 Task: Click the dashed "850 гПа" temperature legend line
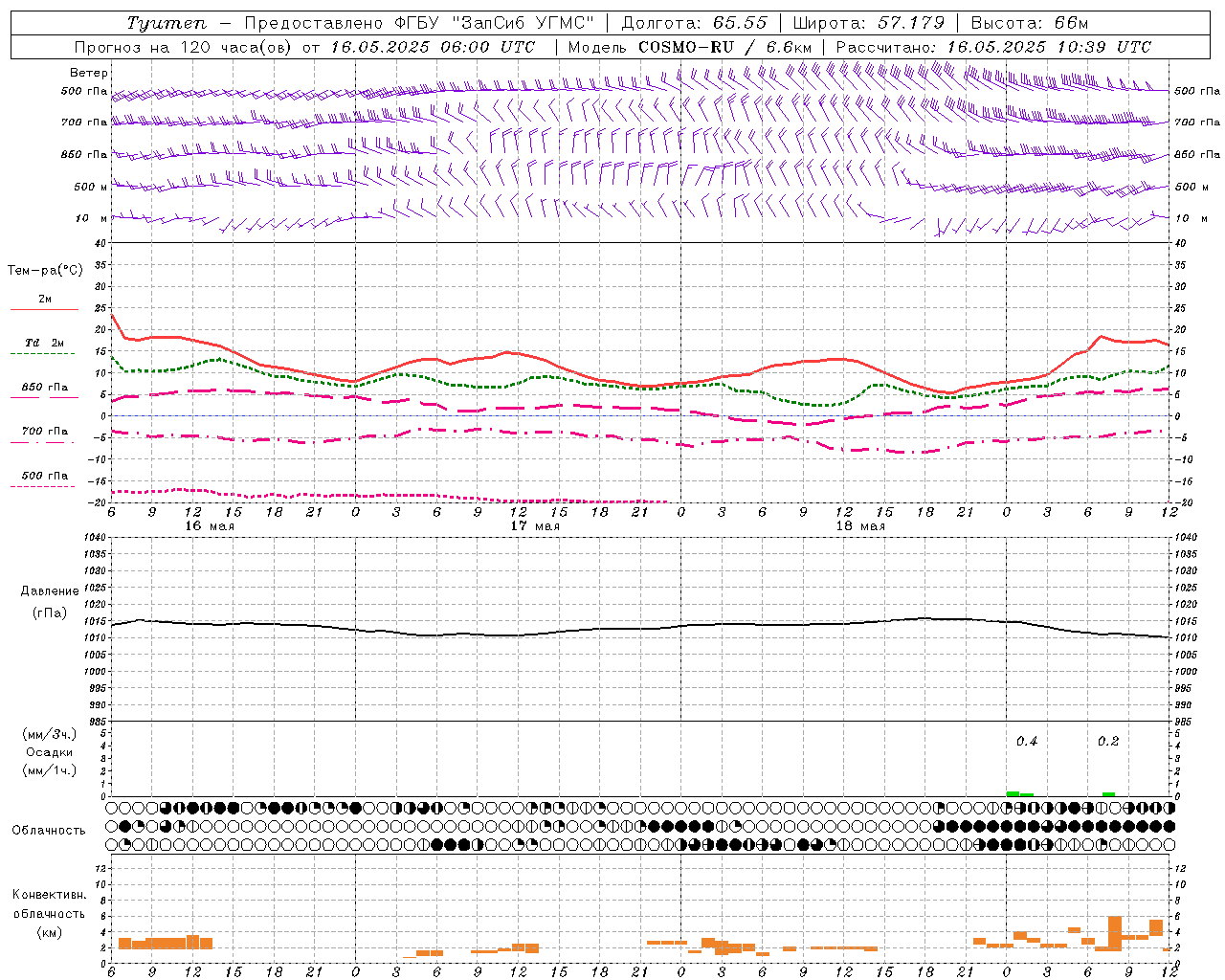pyautogui.click(x=42, y=398)
